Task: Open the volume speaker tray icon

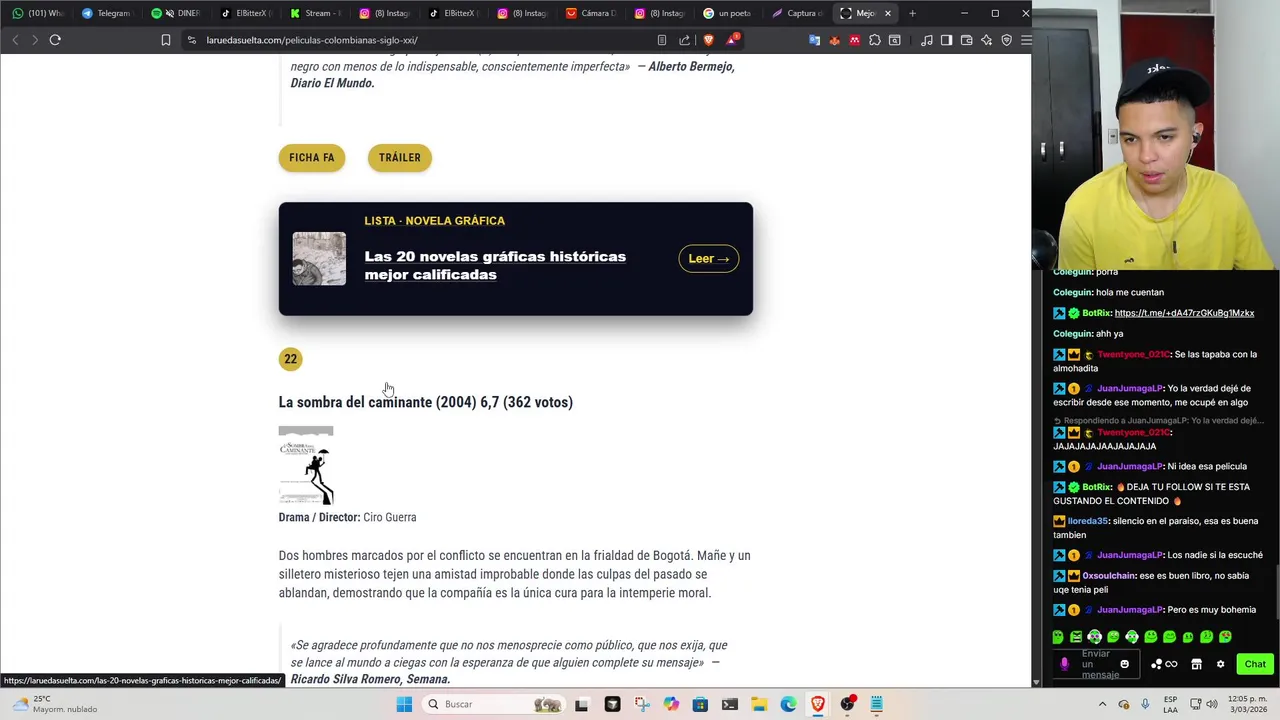Action: tap(1212, 704)
